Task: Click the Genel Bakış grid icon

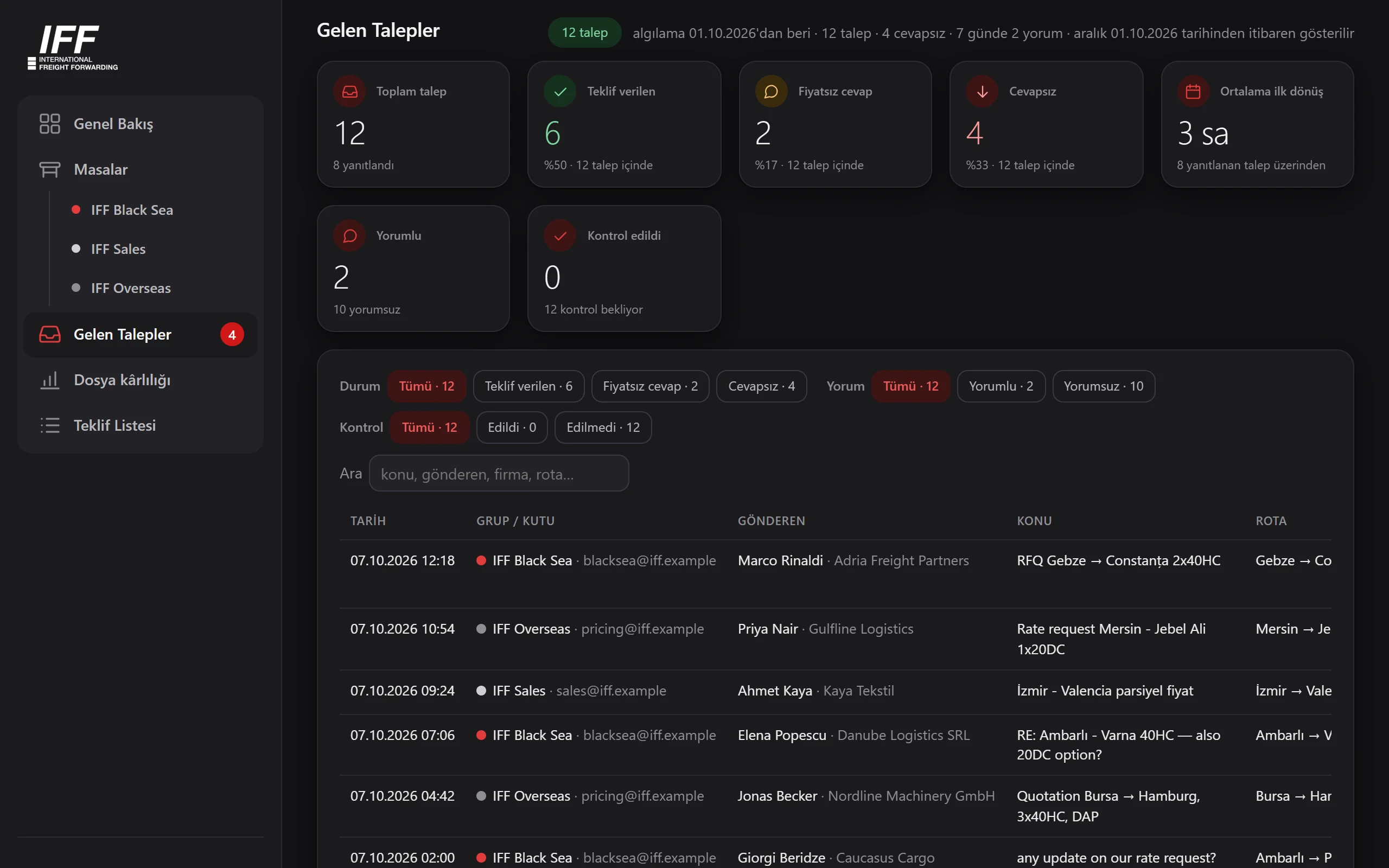Action: (49, 124)
